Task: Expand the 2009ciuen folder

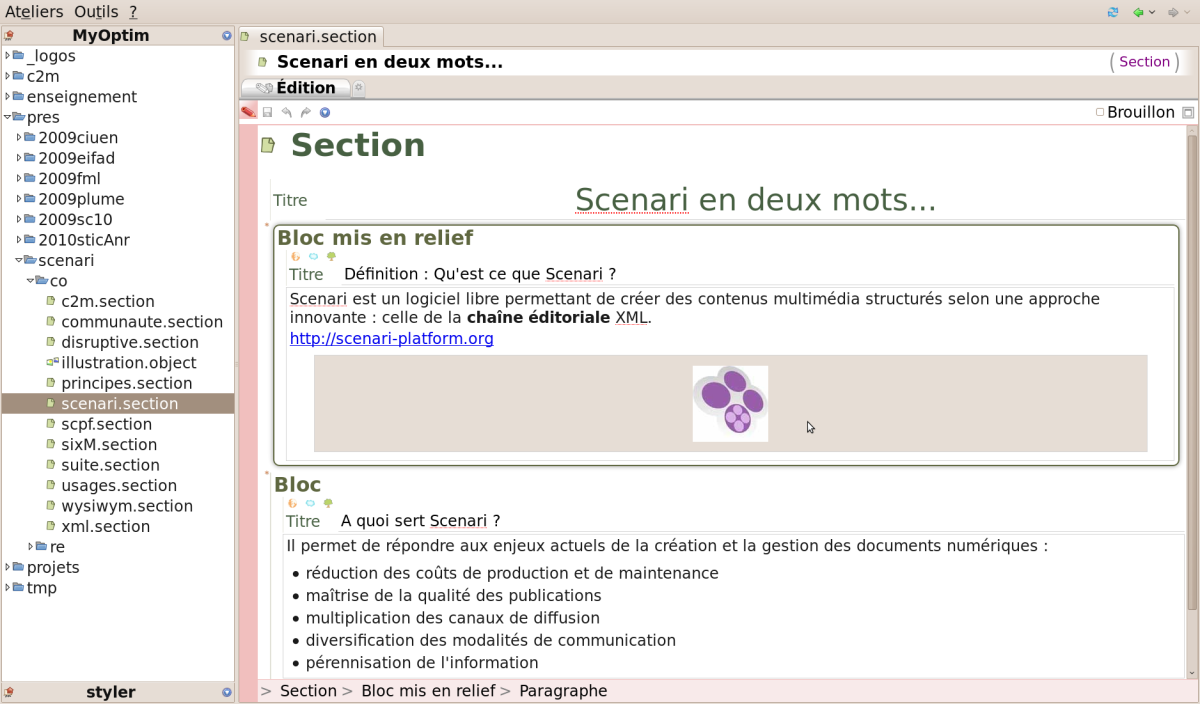Action: (19, 138)
